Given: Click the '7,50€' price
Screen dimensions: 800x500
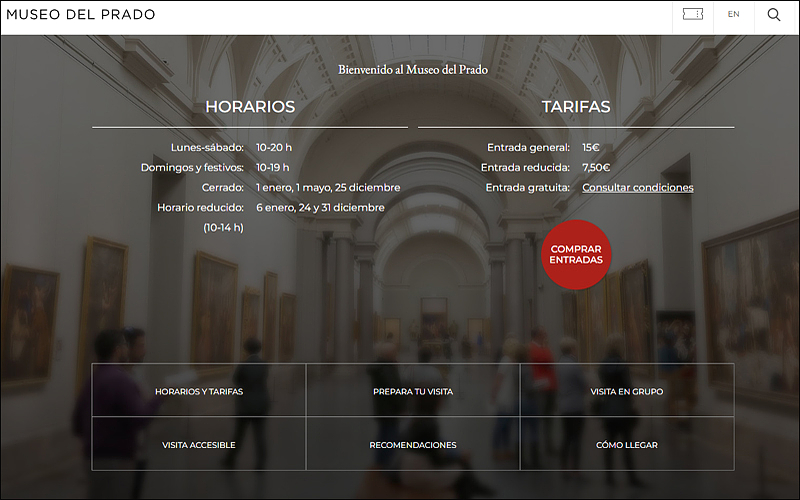Looking at the screenshot, I should click(x=596, y=167).
